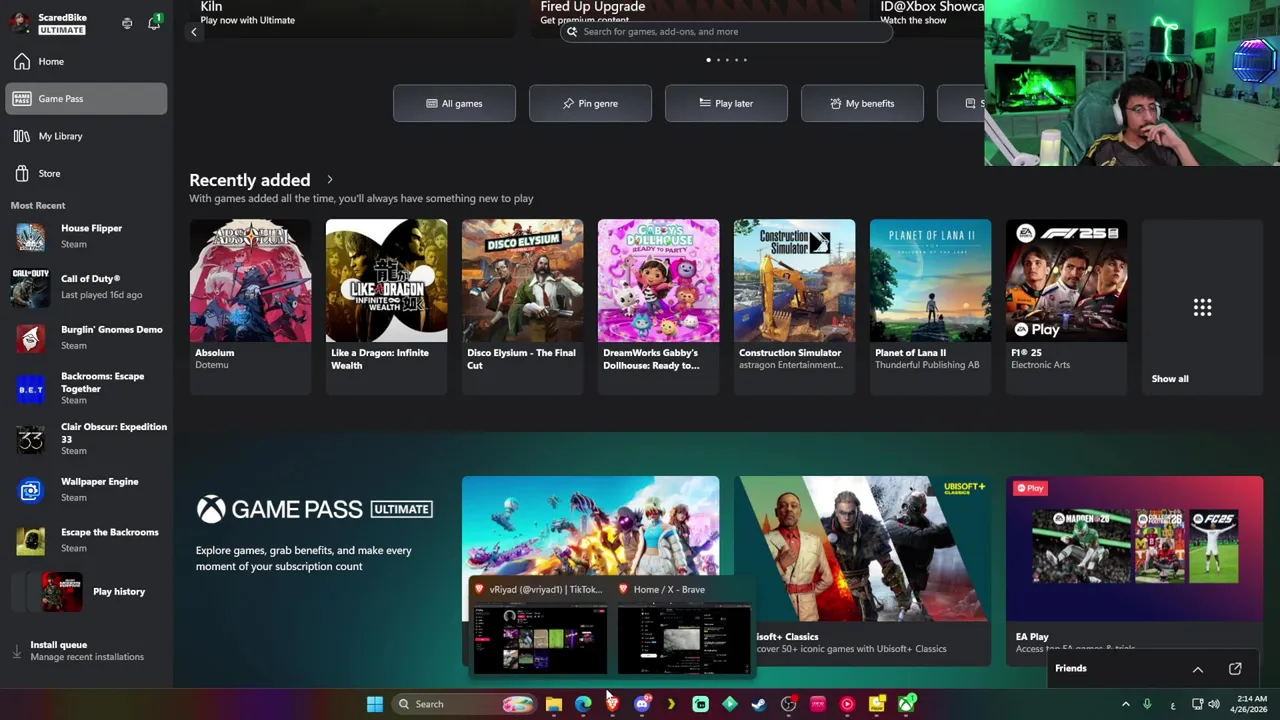Open Discord from the taskbar
Image resolution: width=1280 pixels, height=720 pixels.
coord(642,704)
